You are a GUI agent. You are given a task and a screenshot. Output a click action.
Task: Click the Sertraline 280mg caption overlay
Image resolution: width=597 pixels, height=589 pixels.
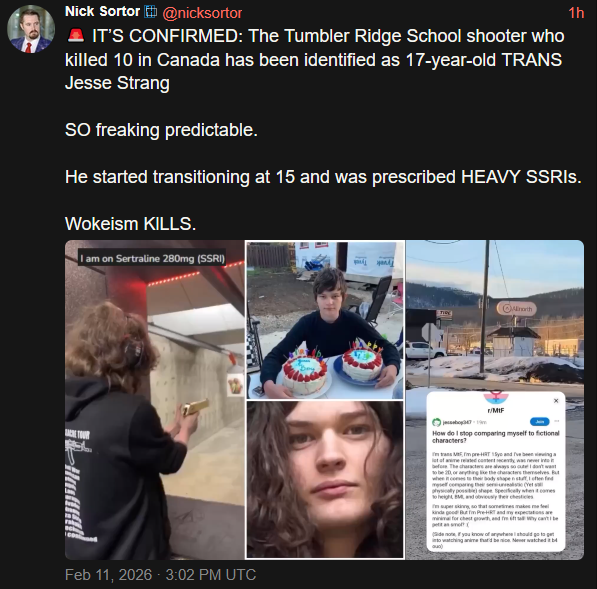point(152,259)
